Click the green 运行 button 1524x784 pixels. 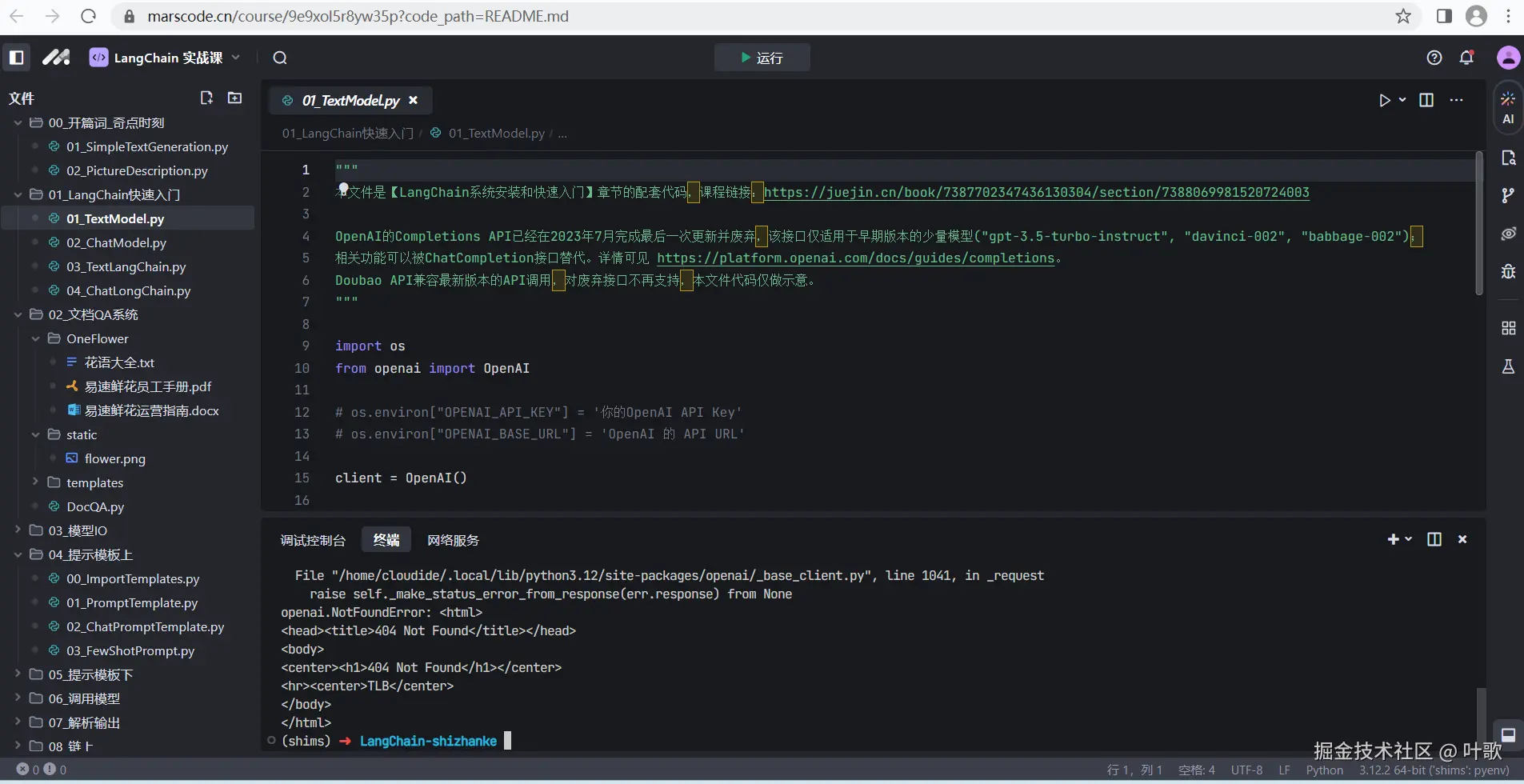click(762, 58)
